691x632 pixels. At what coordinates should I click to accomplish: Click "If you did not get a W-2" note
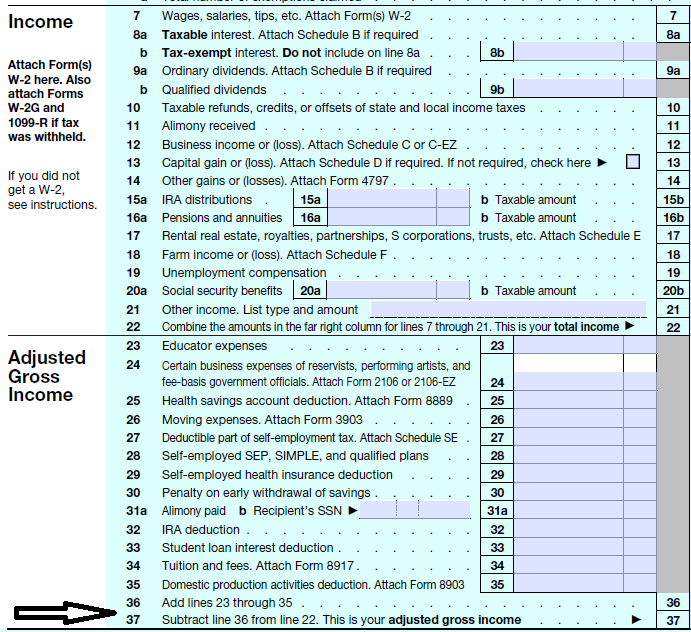(52, 190)
